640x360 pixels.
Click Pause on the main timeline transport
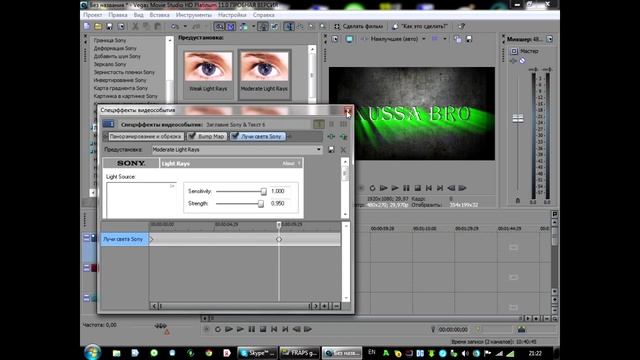(251, 329)
